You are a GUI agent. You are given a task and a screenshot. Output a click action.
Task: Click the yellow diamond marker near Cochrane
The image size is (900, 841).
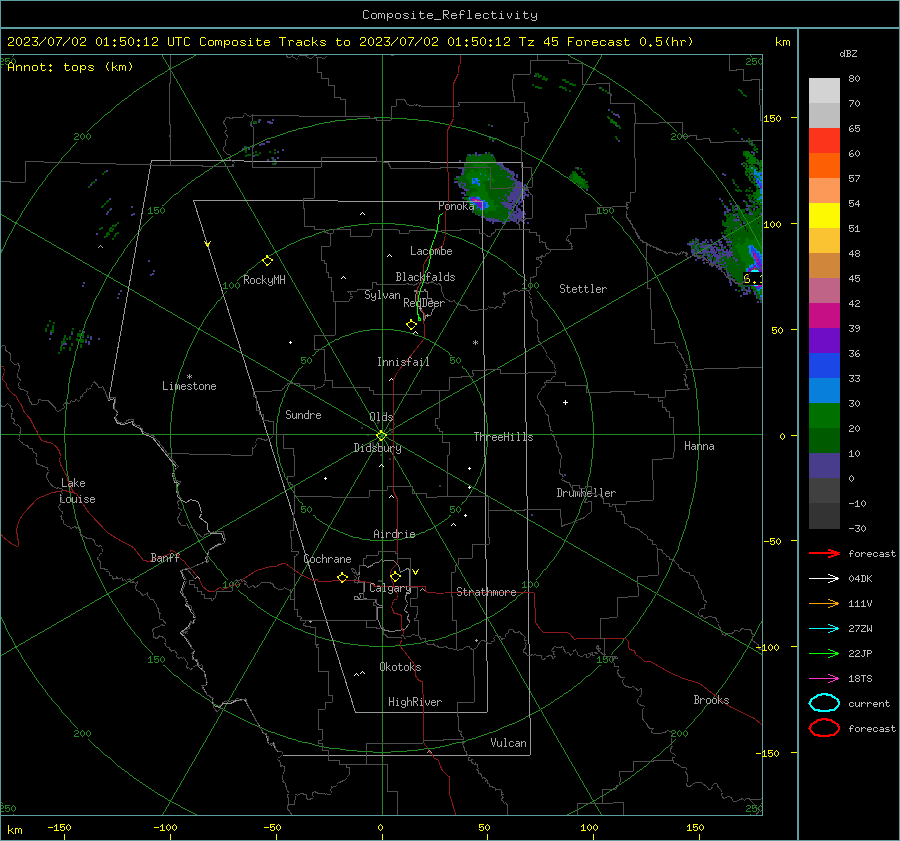(342, 578)
